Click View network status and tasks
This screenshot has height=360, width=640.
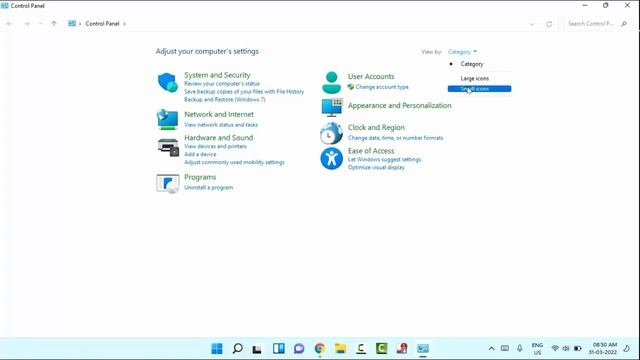click(221, 125)
